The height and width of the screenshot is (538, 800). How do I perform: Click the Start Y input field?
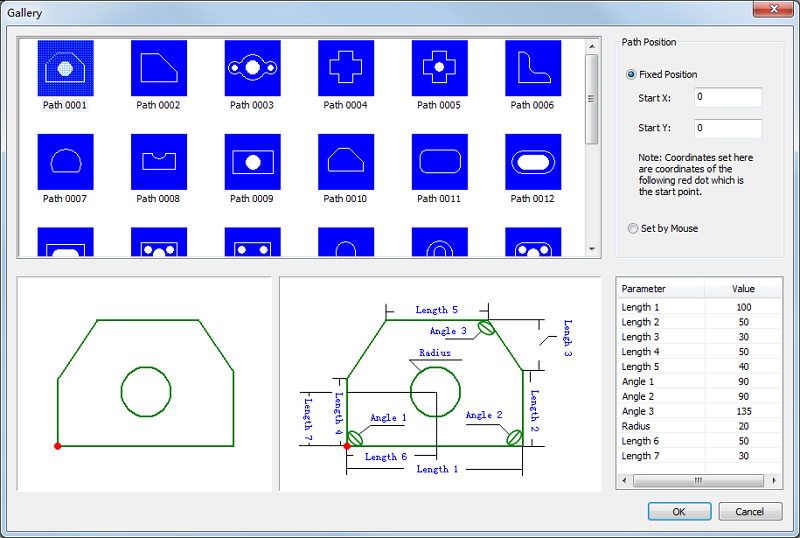click(x=728, y=128)
